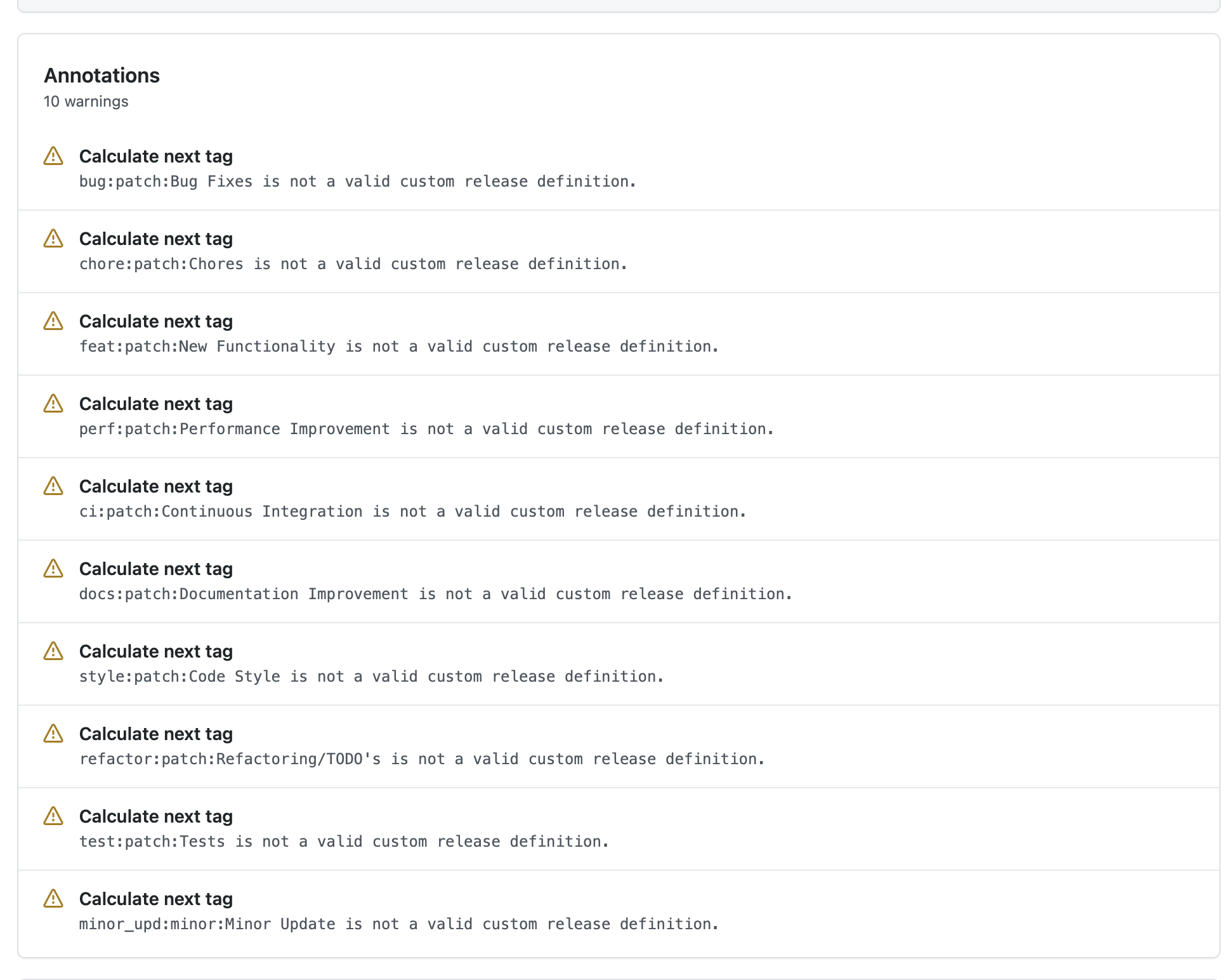Click warning icon beside chore:patch annotation

point(53,239)
